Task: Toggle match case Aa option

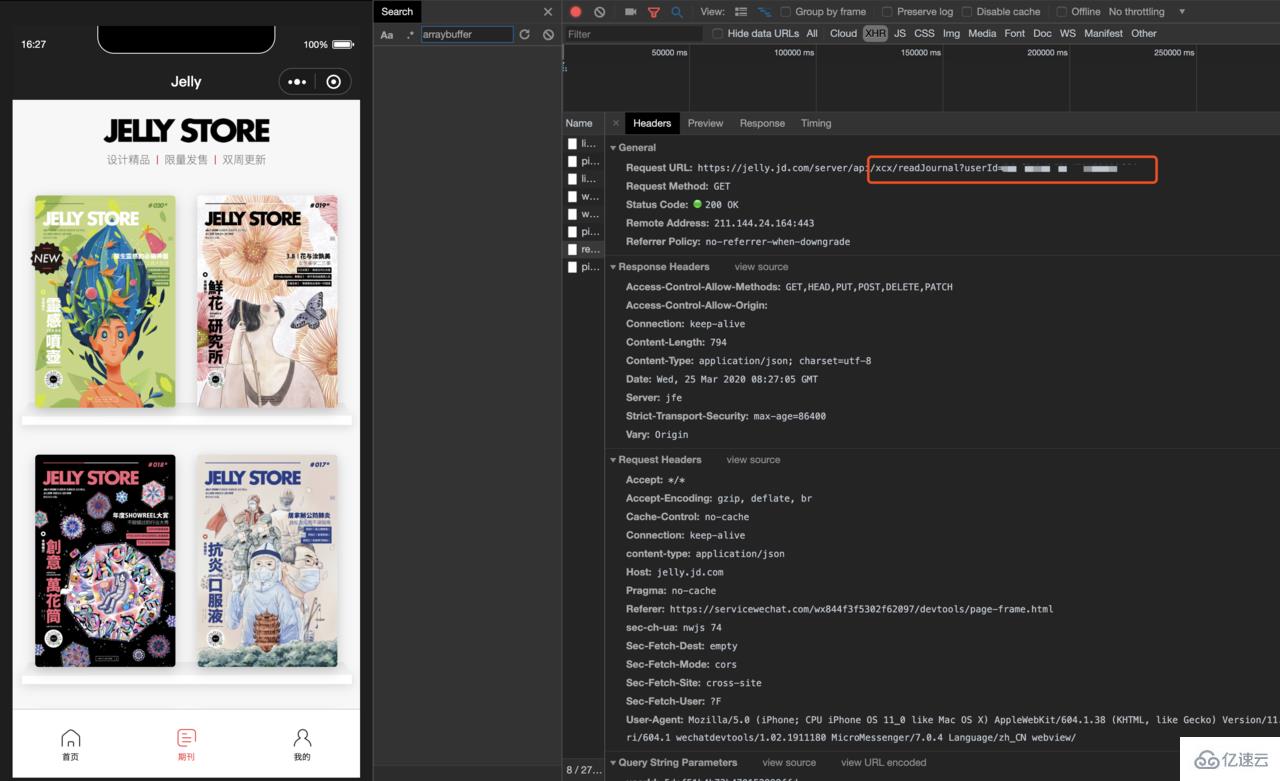Action: click(387, 35)
